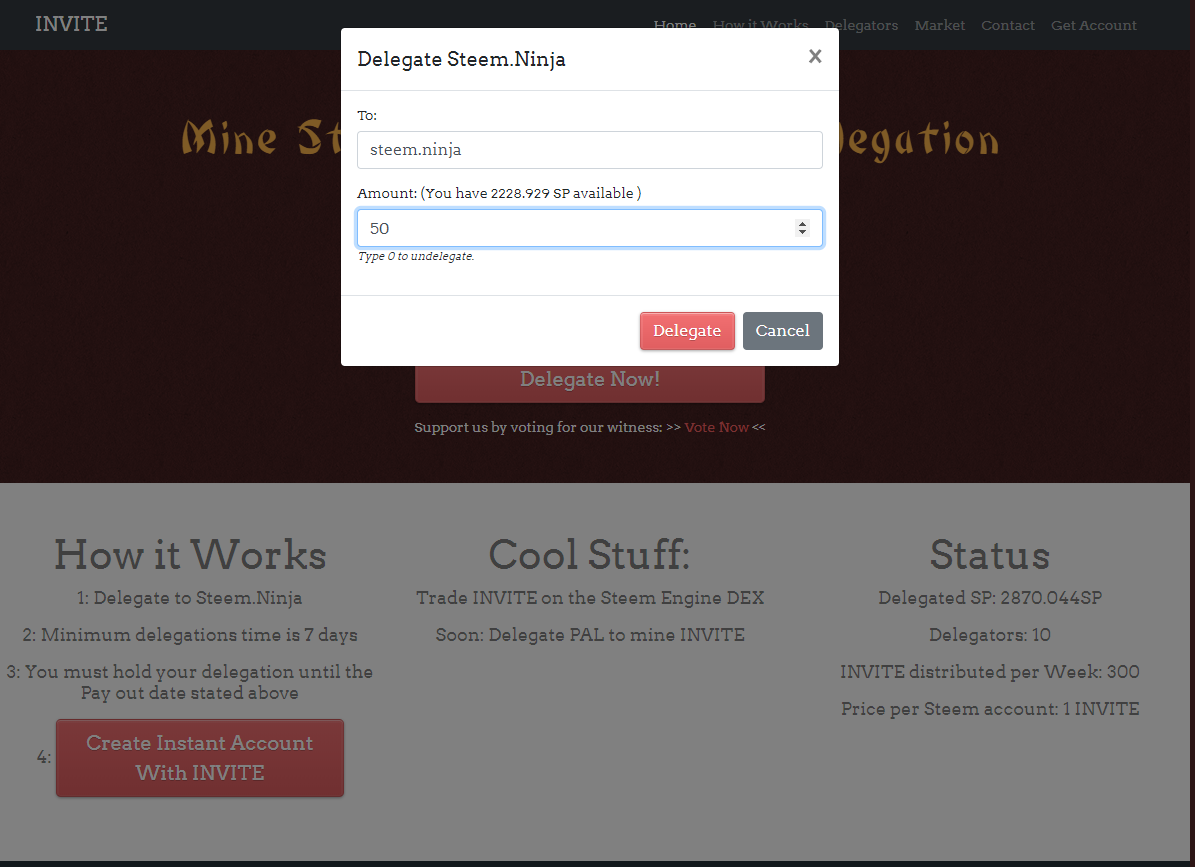Click the INVITE brand logo

click(71, 24)
